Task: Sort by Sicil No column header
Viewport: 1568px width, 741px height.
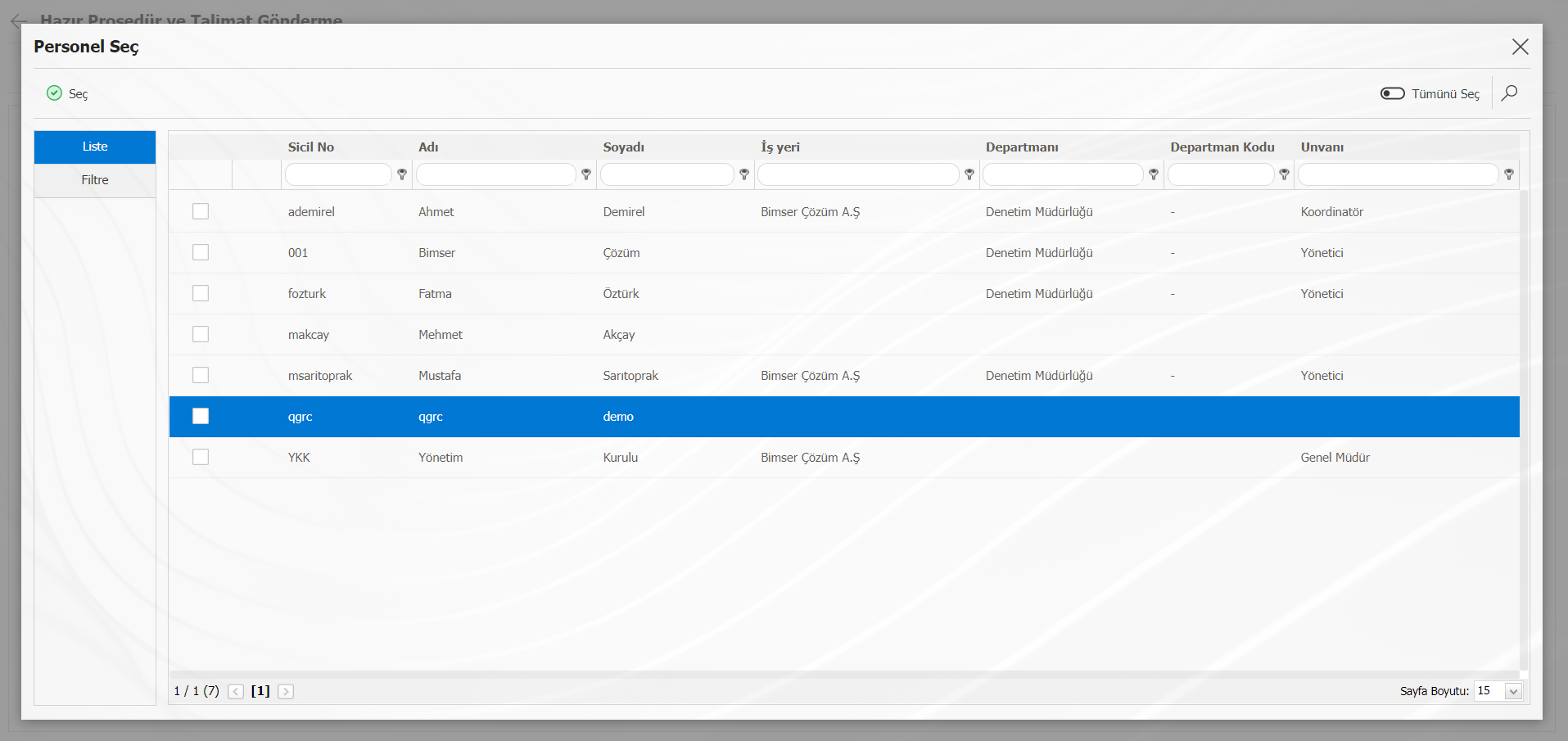Action: click(x=311, y=147)
